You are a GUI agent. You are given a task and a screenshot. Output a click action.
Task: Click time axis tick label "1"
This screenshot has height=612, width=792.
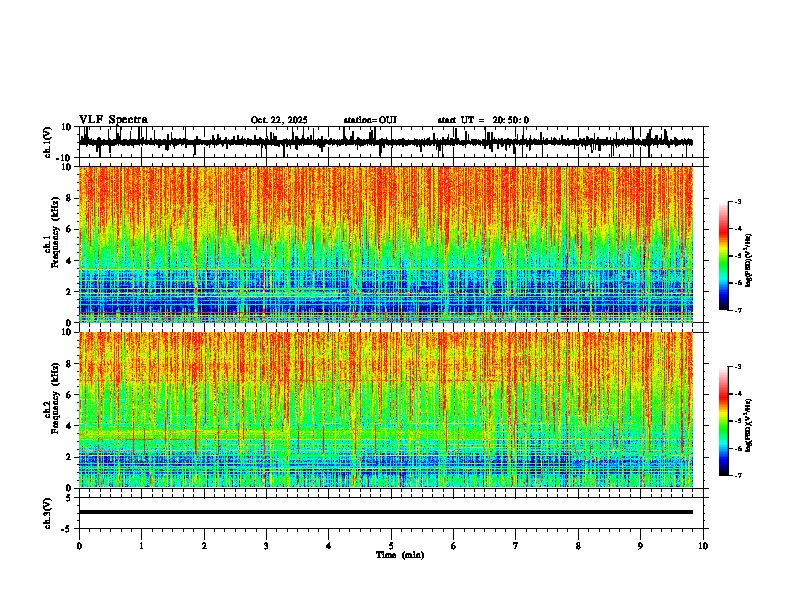pos(141,546)
